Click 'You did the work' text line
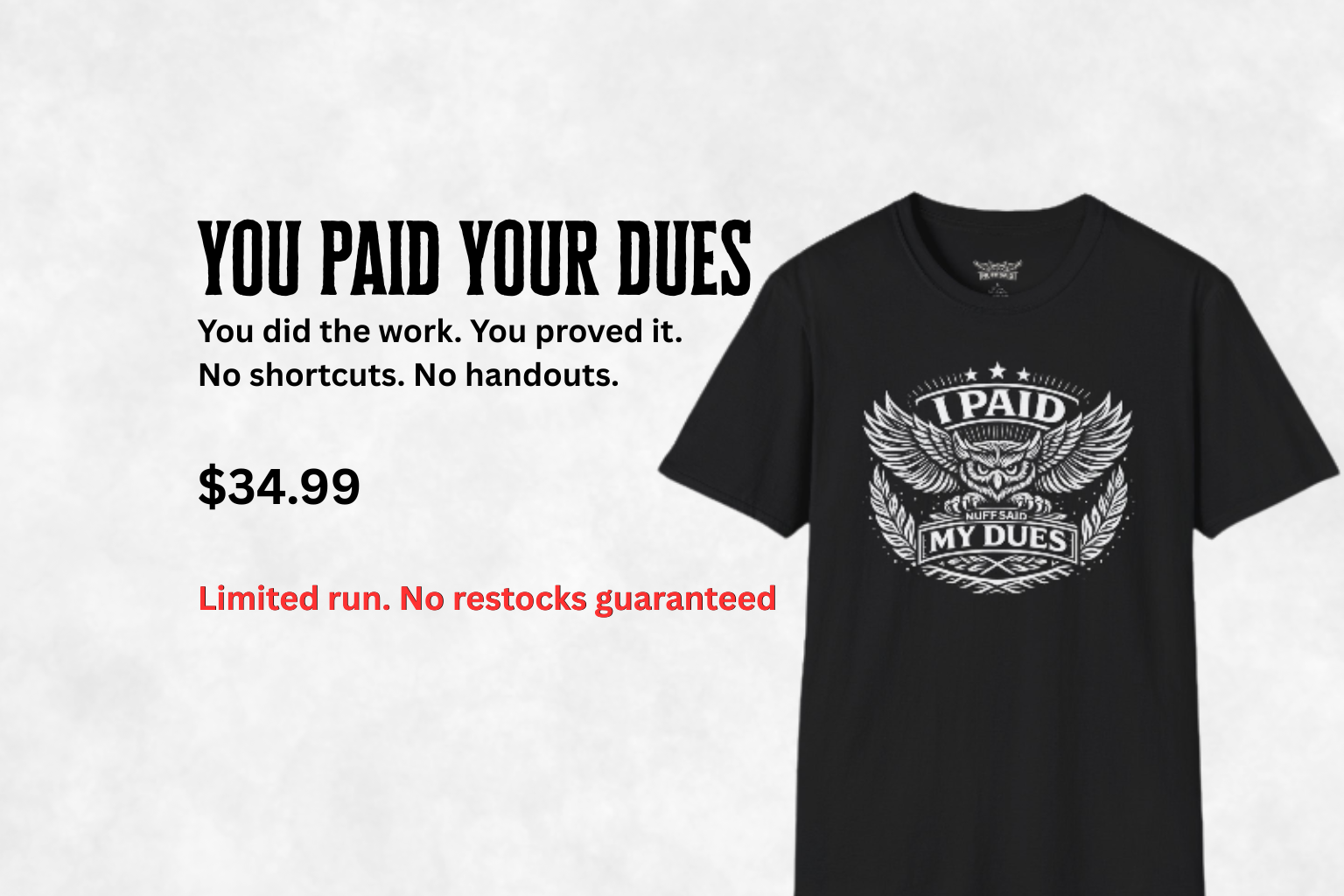This screenshot has height=896, width=1344. pos(440,332)
